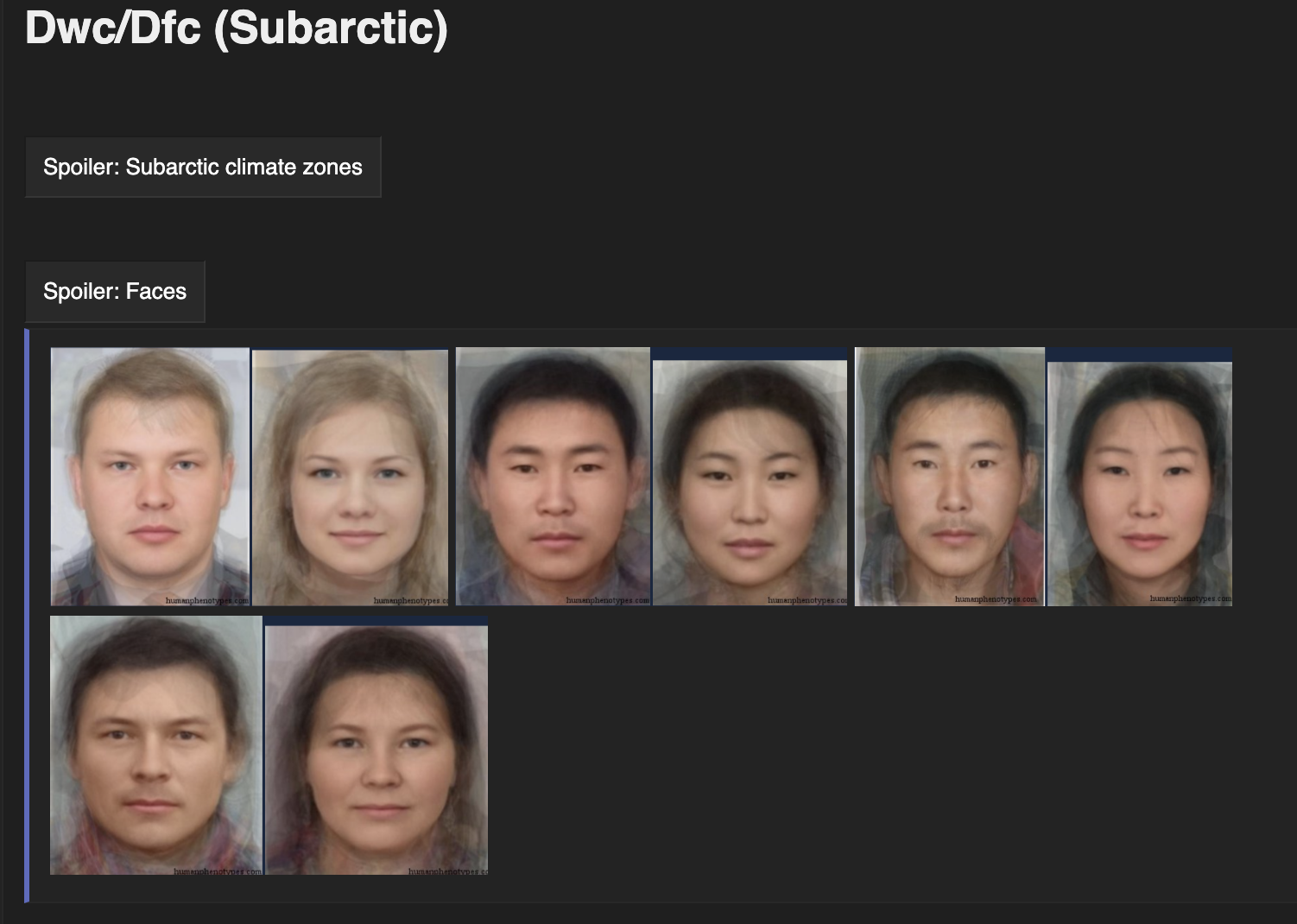Click the blue vertical spoiler border bar
1297x924 pixels.
(x=27, y=616)
